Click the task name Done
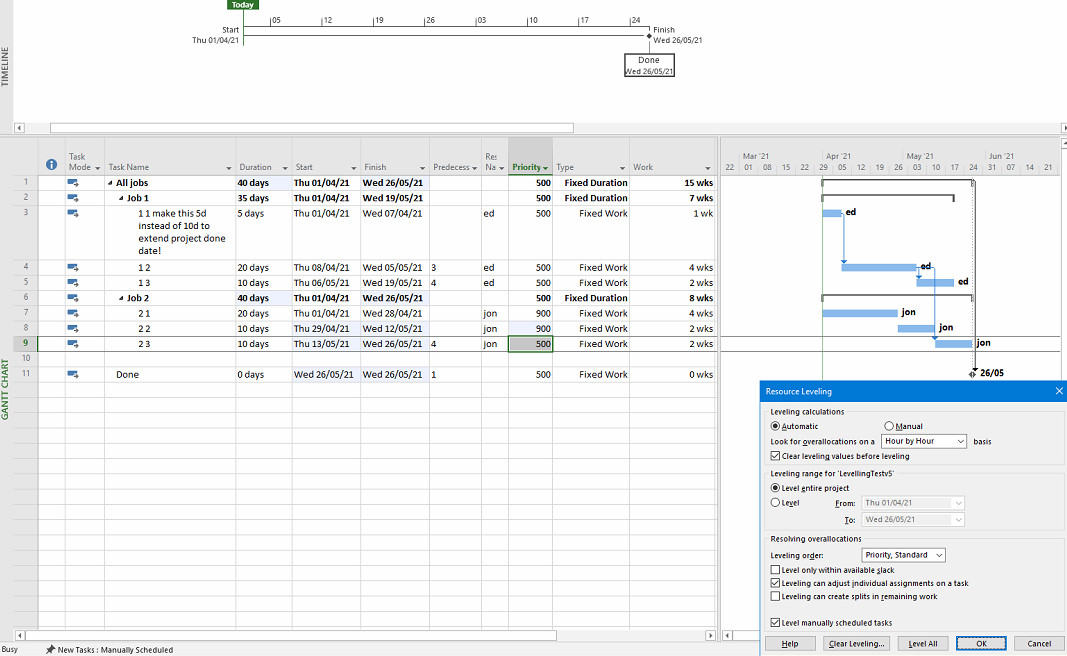The width and height of the screenshot is (1067, 656). click(x=127, y=374)
